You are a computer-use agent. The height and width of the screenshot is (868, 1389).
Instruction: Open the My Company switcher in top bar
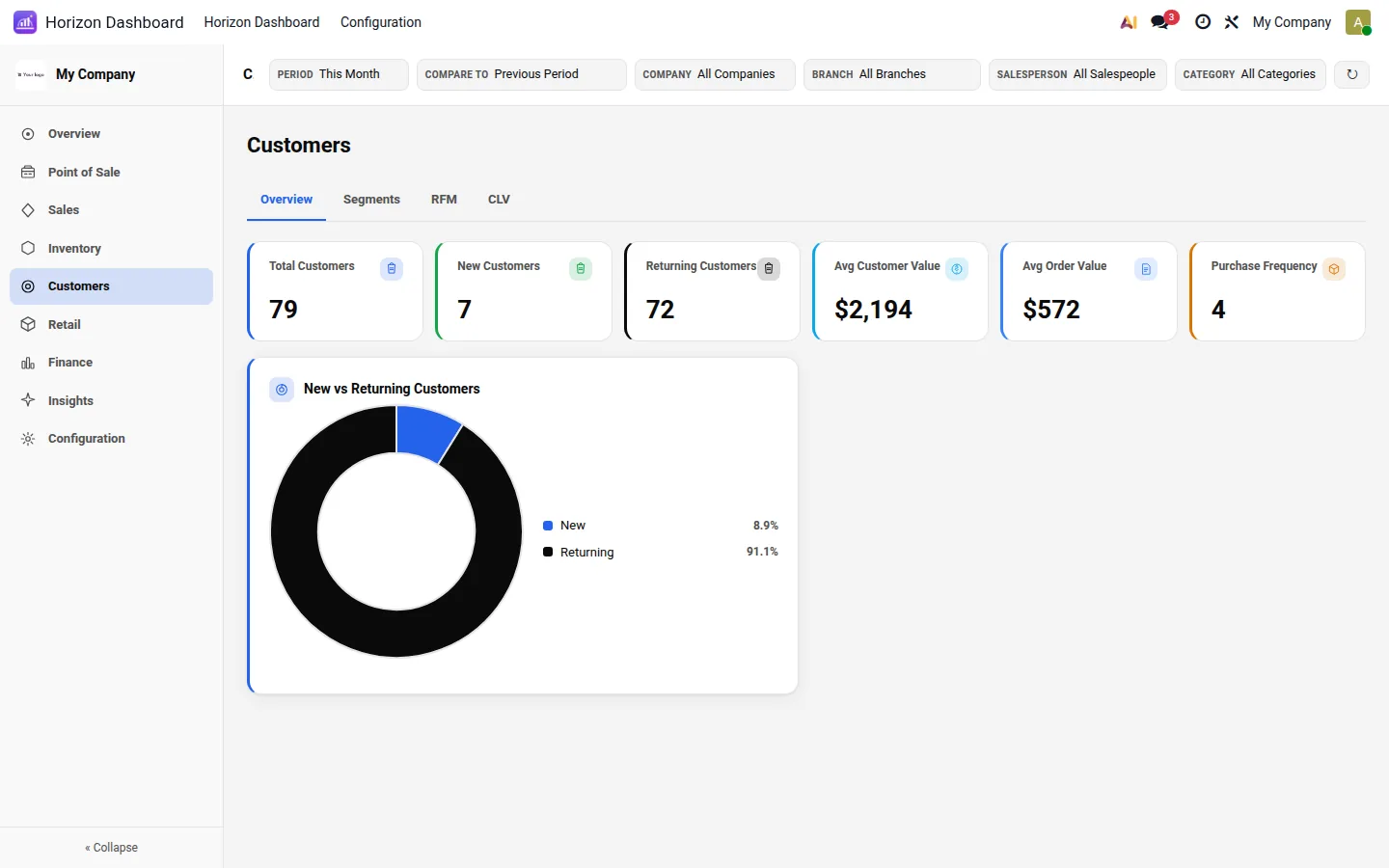[x=1292, y=22]
